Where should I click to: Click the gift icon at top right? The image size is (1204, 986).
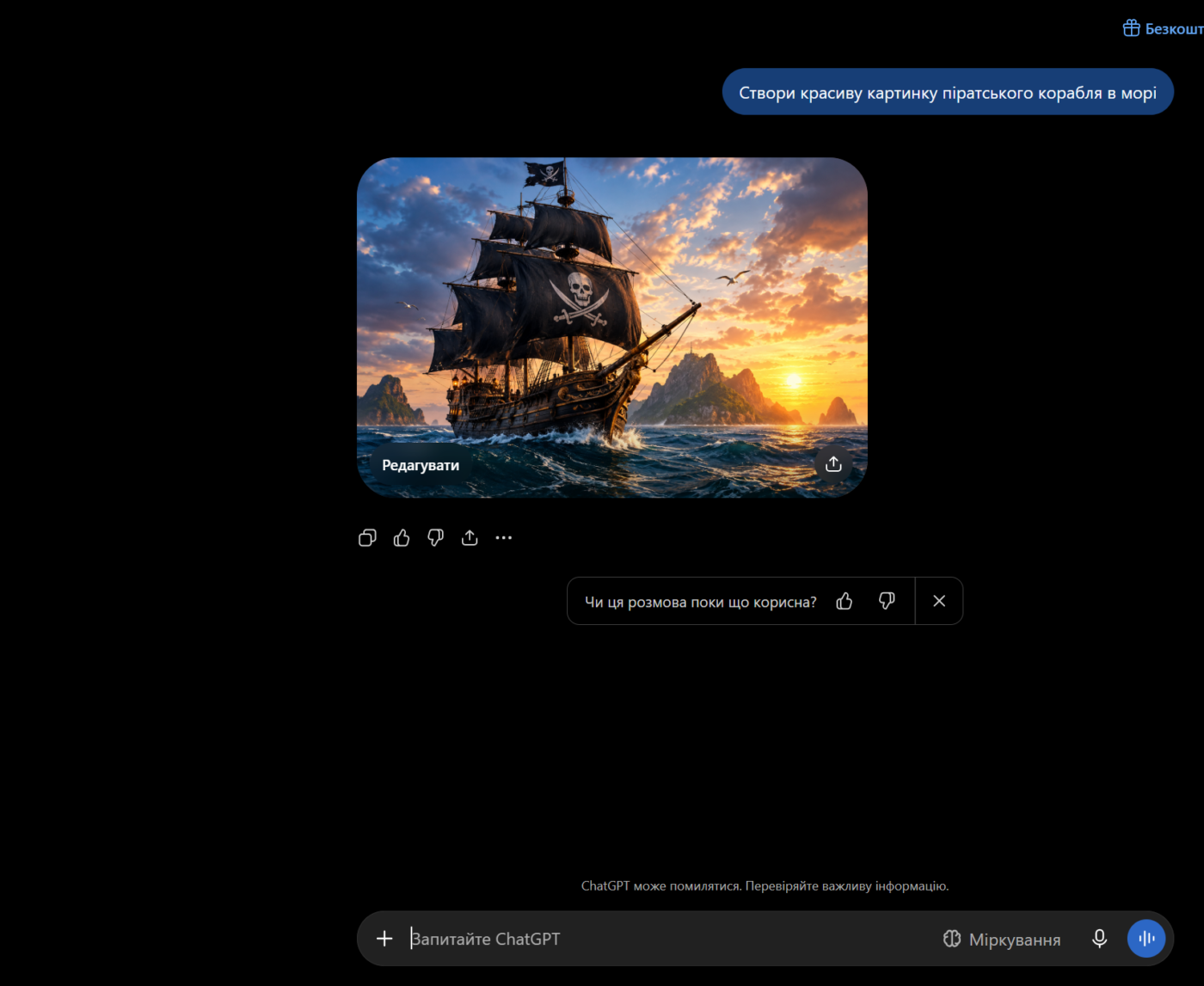(x=1132, y=28)
